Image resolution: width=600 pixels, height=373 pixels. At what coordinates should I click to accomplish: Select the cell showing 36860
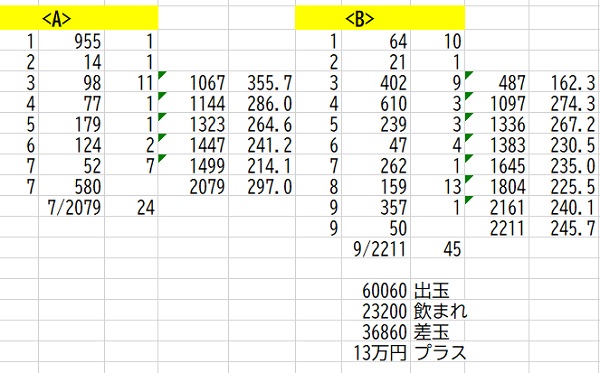(x=376, y=331)
